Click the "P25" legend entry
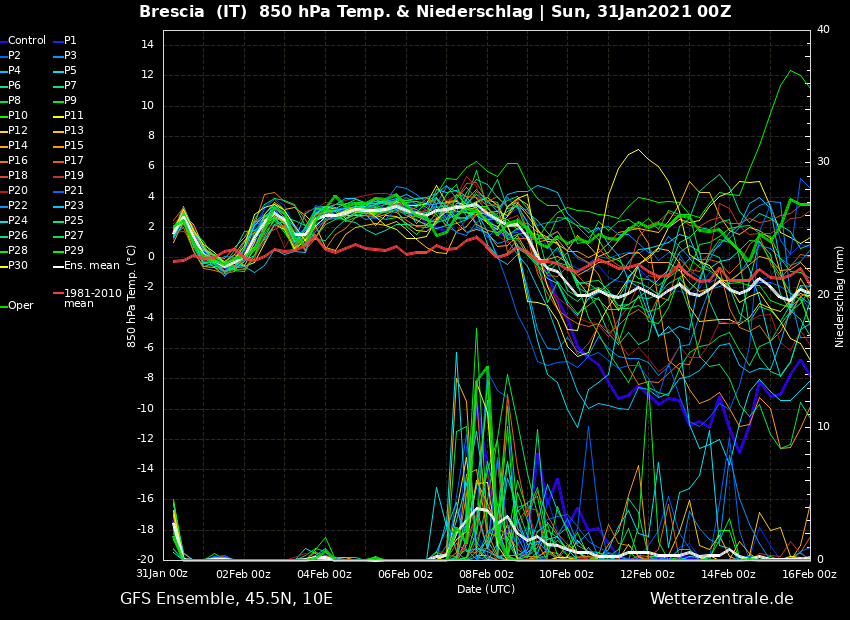850x620 pixels. (69, 221)
